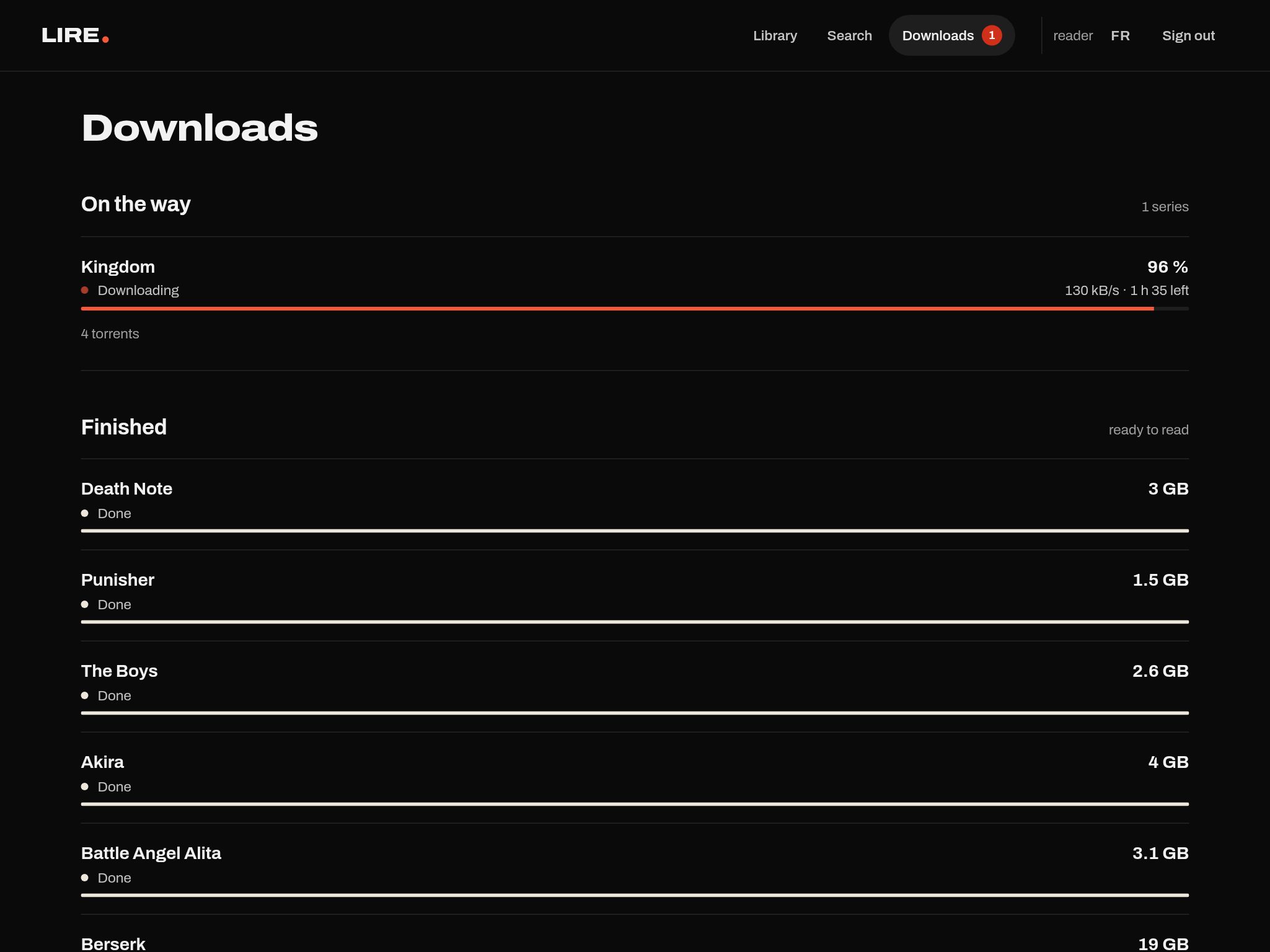Viewport: 1270px width, 952px height.
Task: Click the Downloads page title
Action: [x=200, y=128]
